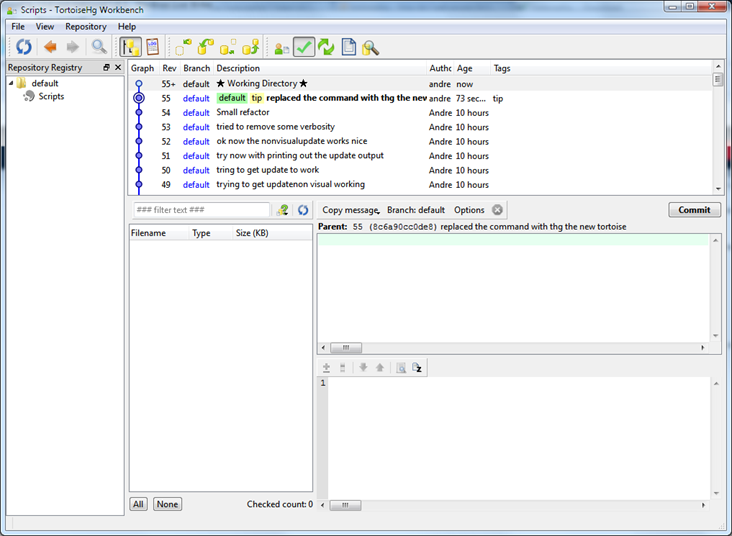Image resolution: width=732 pixels, height=536 pixels.
Task: Open the Help menu
Action: point(127,27)
